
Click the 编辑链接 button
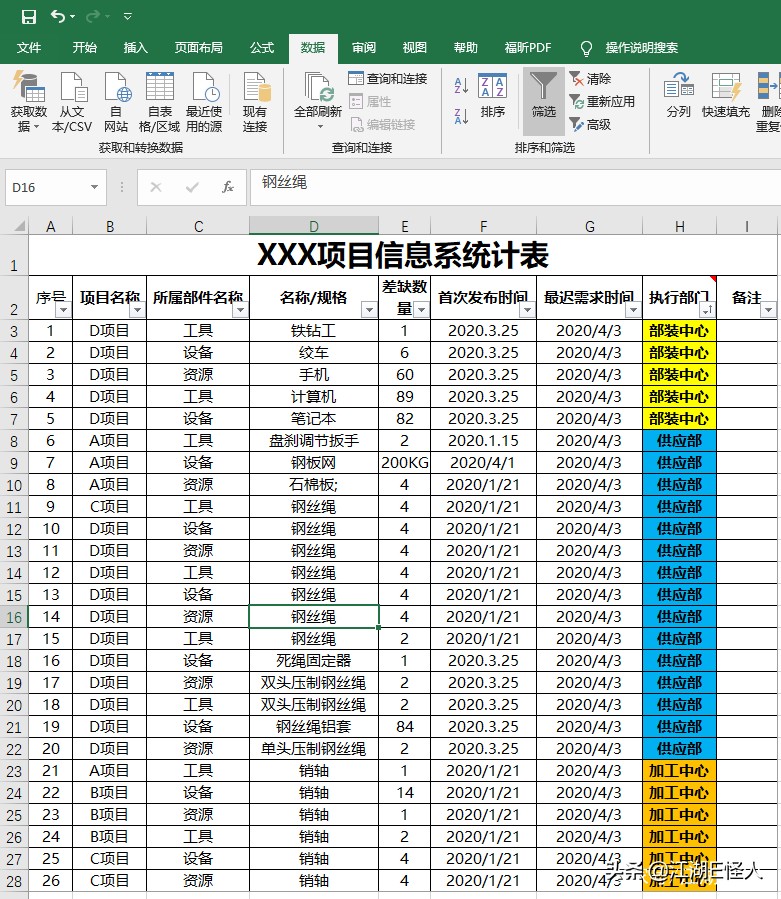click(382, 124)
